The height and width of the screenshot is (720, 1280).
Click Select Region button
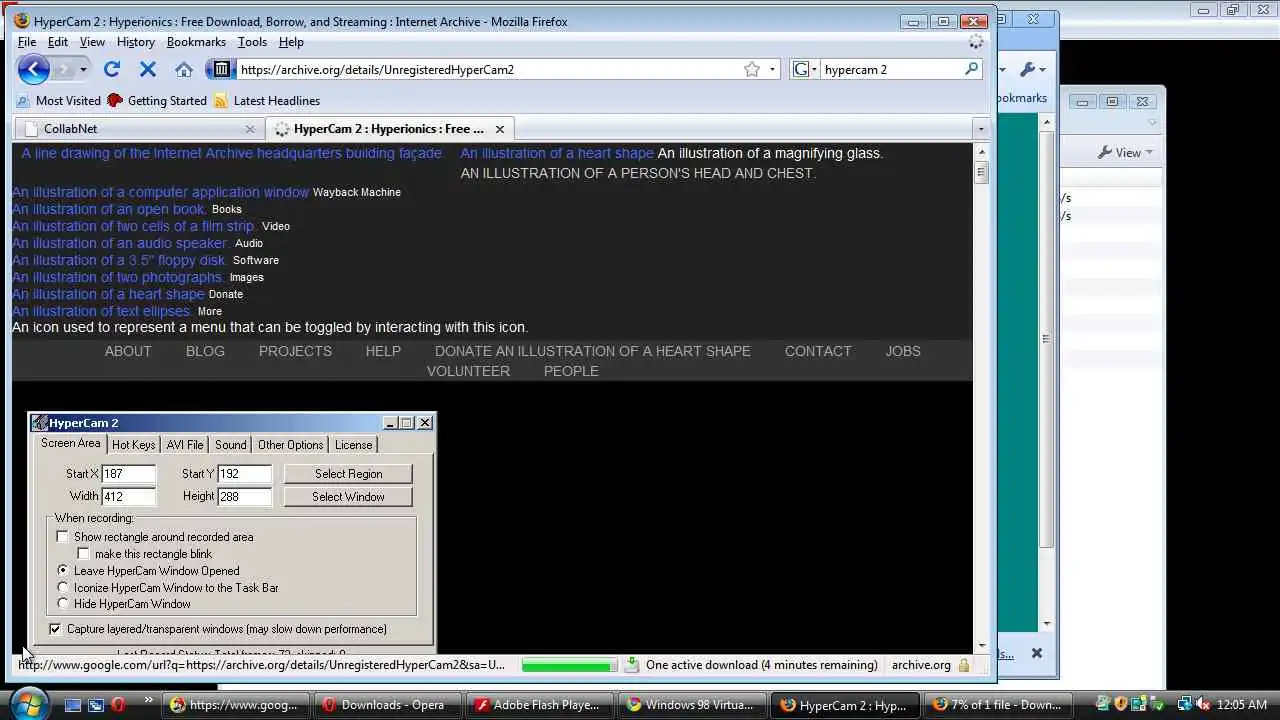point(348,474)
